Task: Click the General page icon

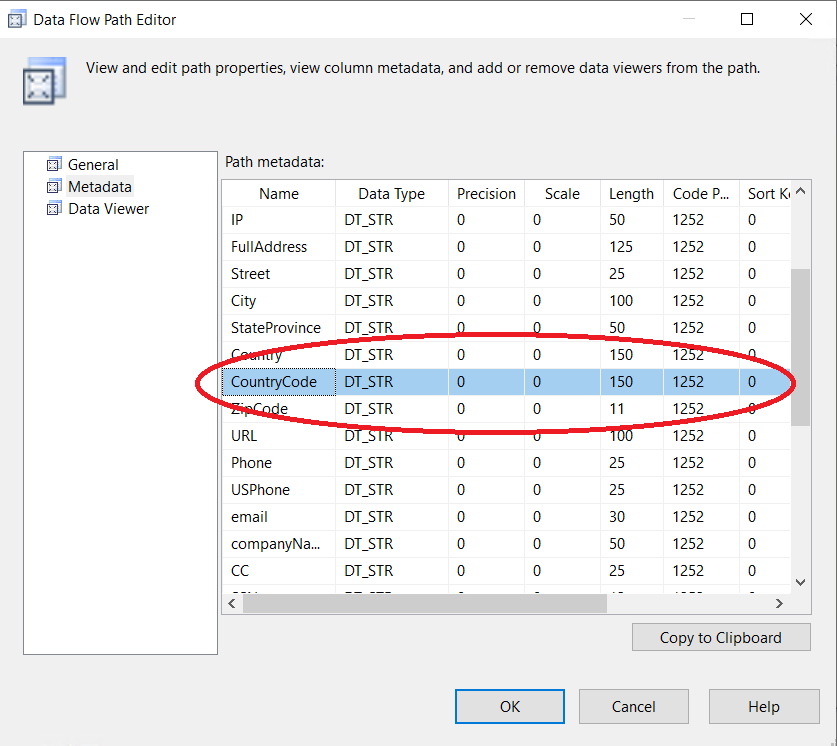Action: coord(54,165)
